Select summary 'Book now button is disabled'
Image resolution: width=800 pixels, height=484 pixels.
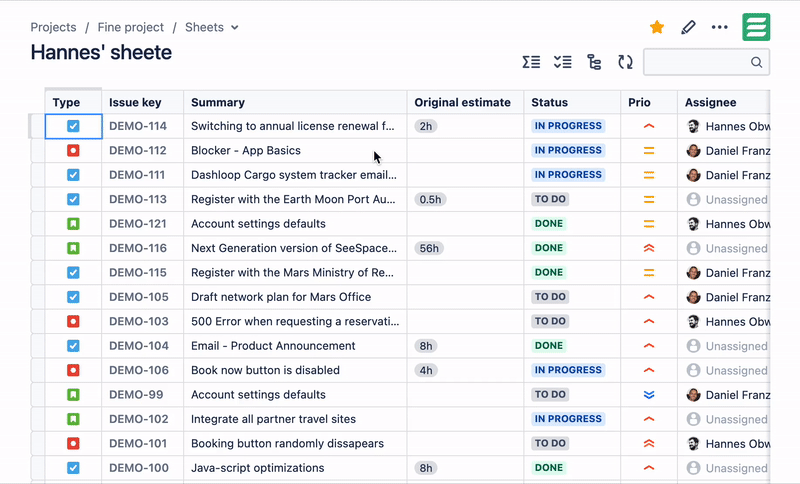265,370
